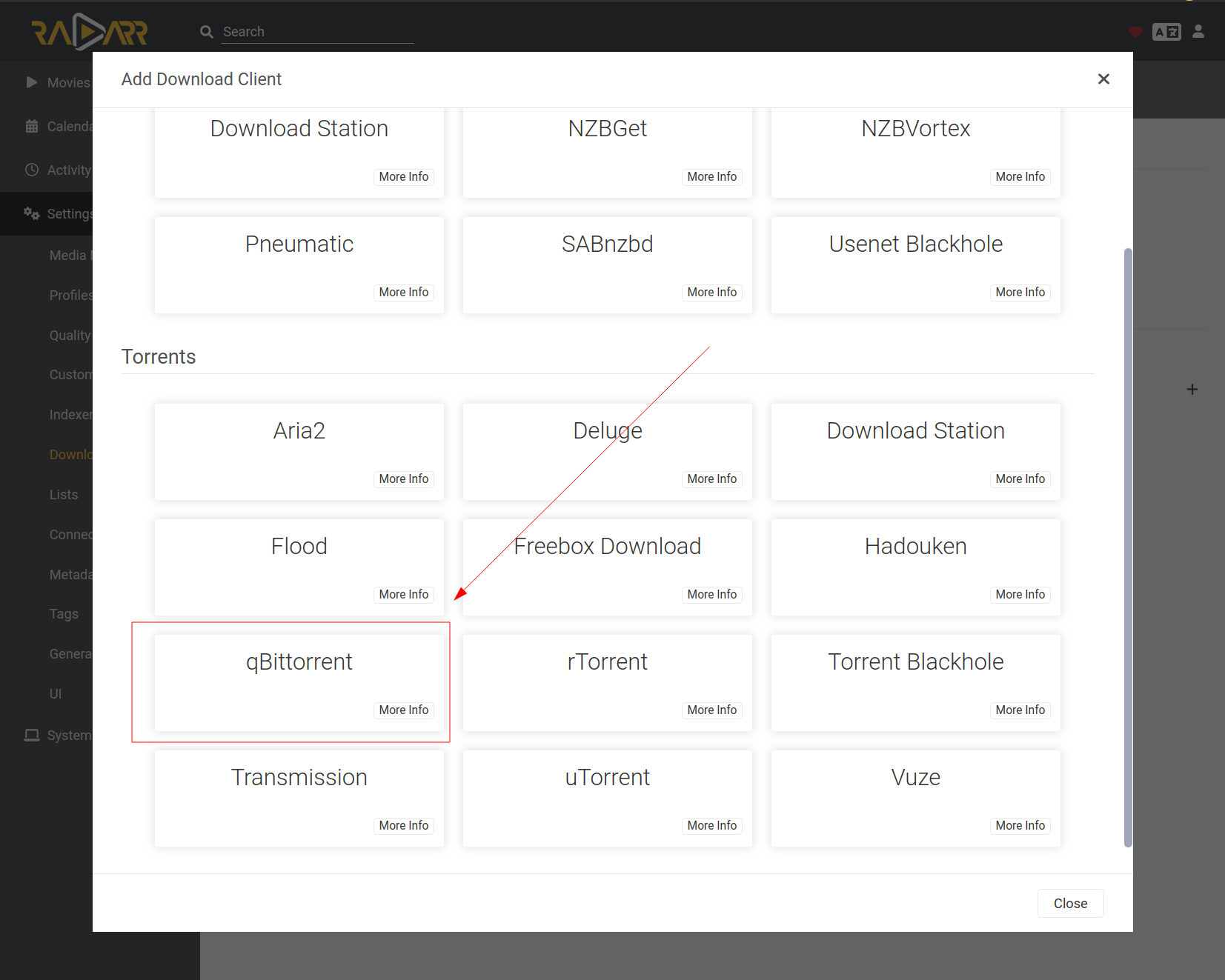This screenshot has height=980, width=1225.
Task: Select the Transmission client card
Action: [x=299, y=799]
